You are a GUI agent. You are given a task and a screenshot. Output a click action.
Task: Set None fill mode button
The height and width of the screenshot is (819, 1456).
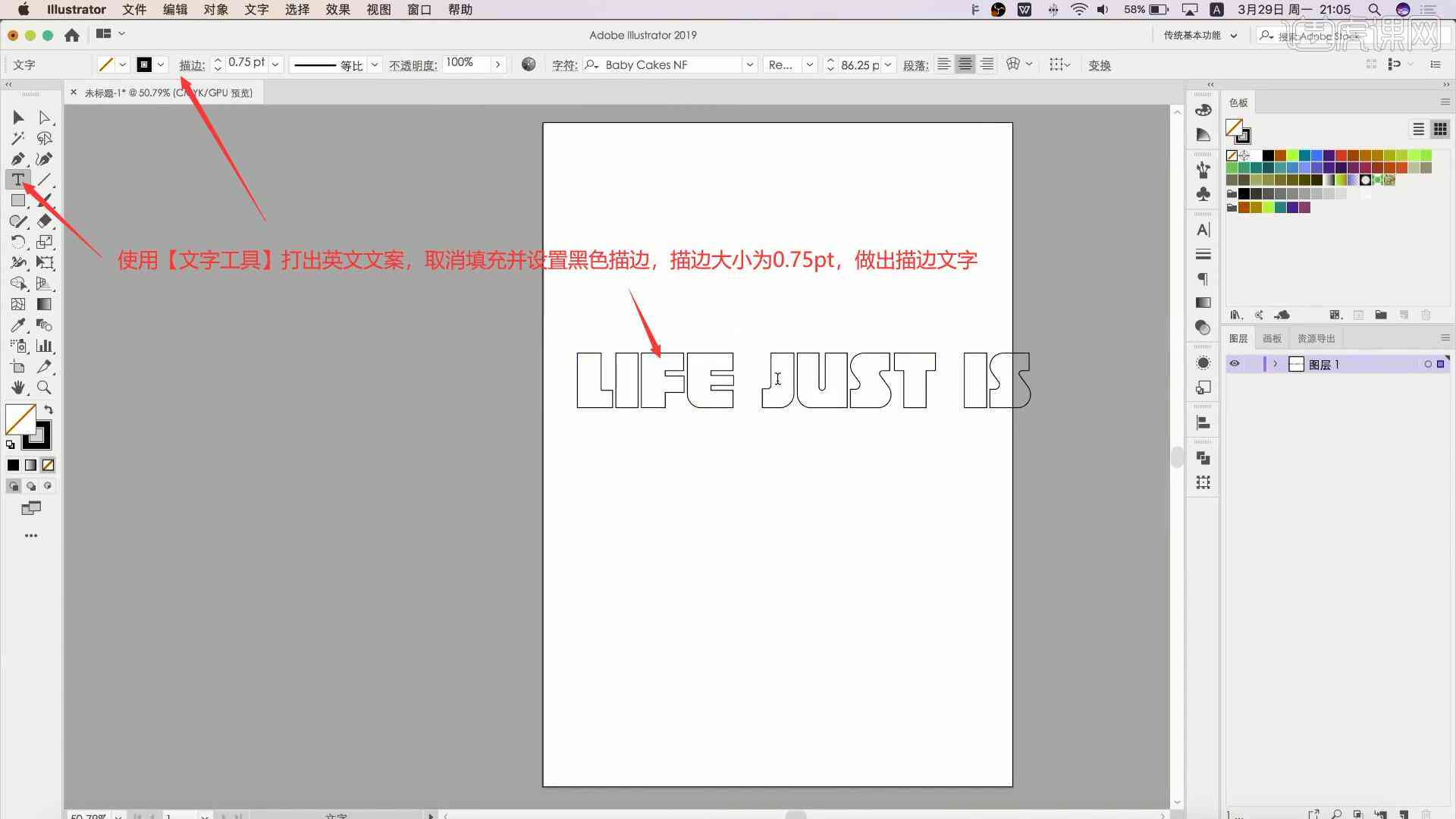[48, 465]
